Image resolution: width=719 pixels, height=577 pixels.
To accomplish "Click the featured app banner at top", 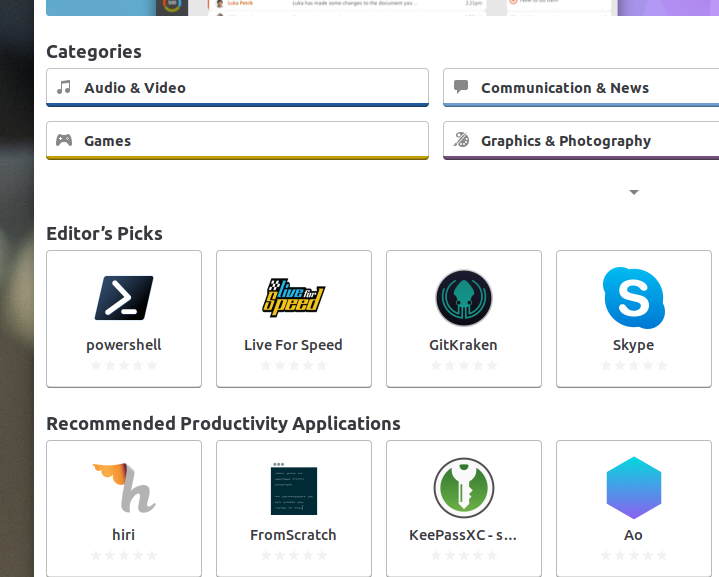I will click(380, 7).
